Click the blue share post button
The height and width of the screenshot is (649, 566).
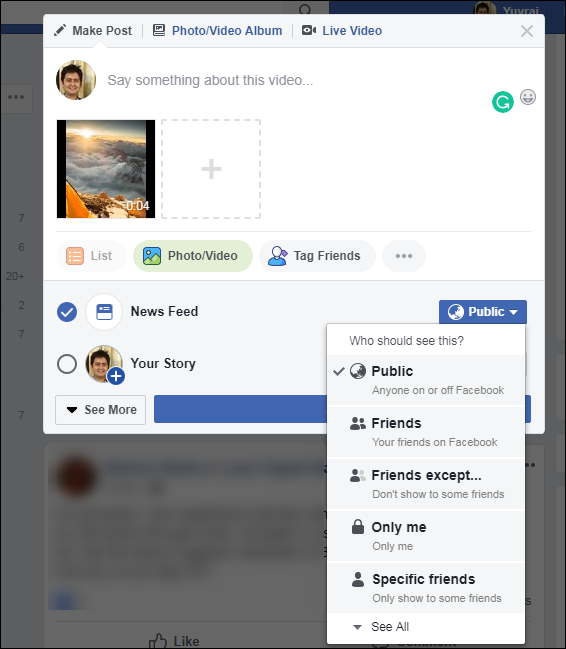(x=240, y=409)
